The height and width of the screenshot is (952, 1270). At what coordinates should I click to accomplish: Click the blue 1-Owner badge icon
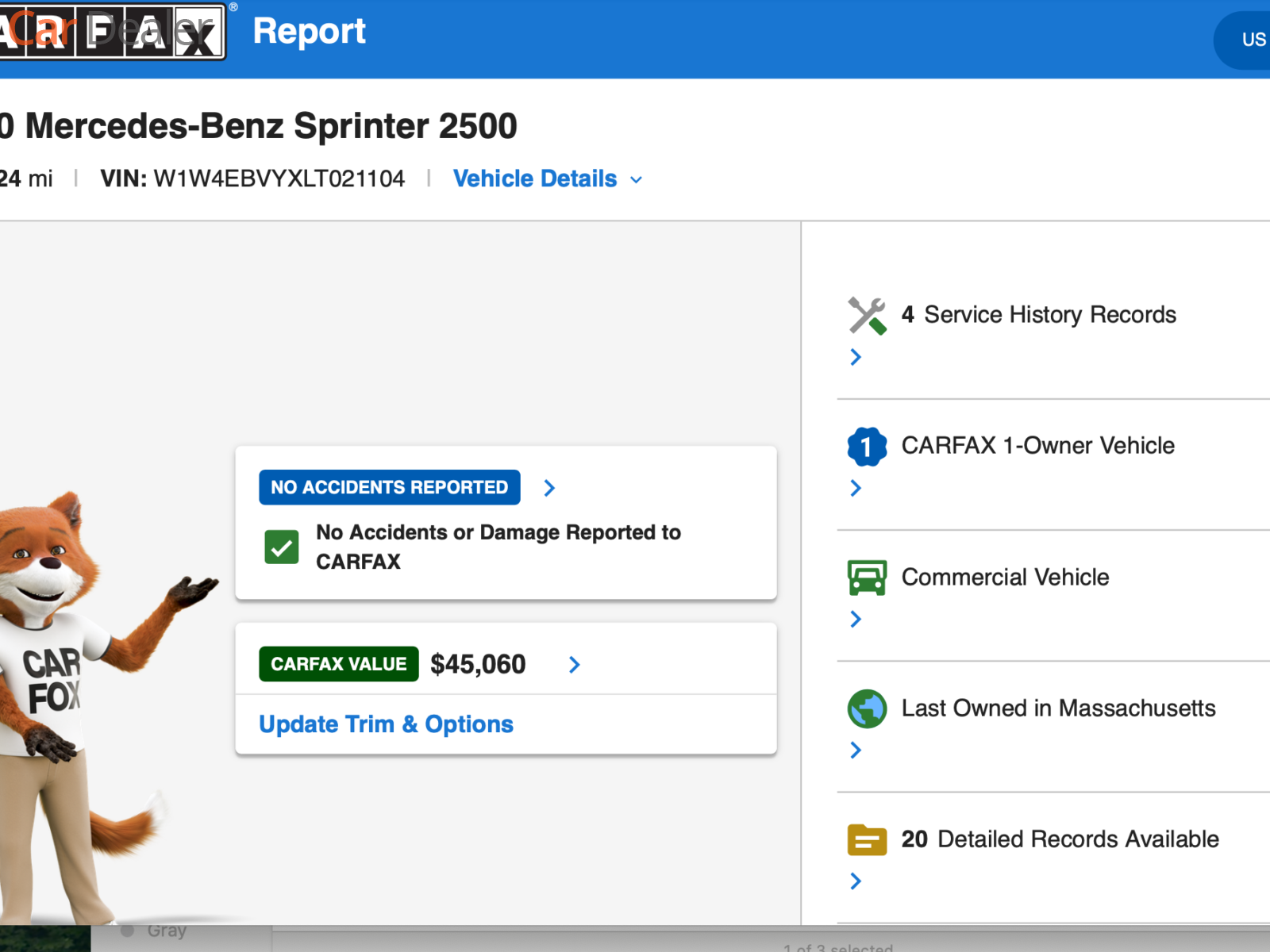(867, 447)
